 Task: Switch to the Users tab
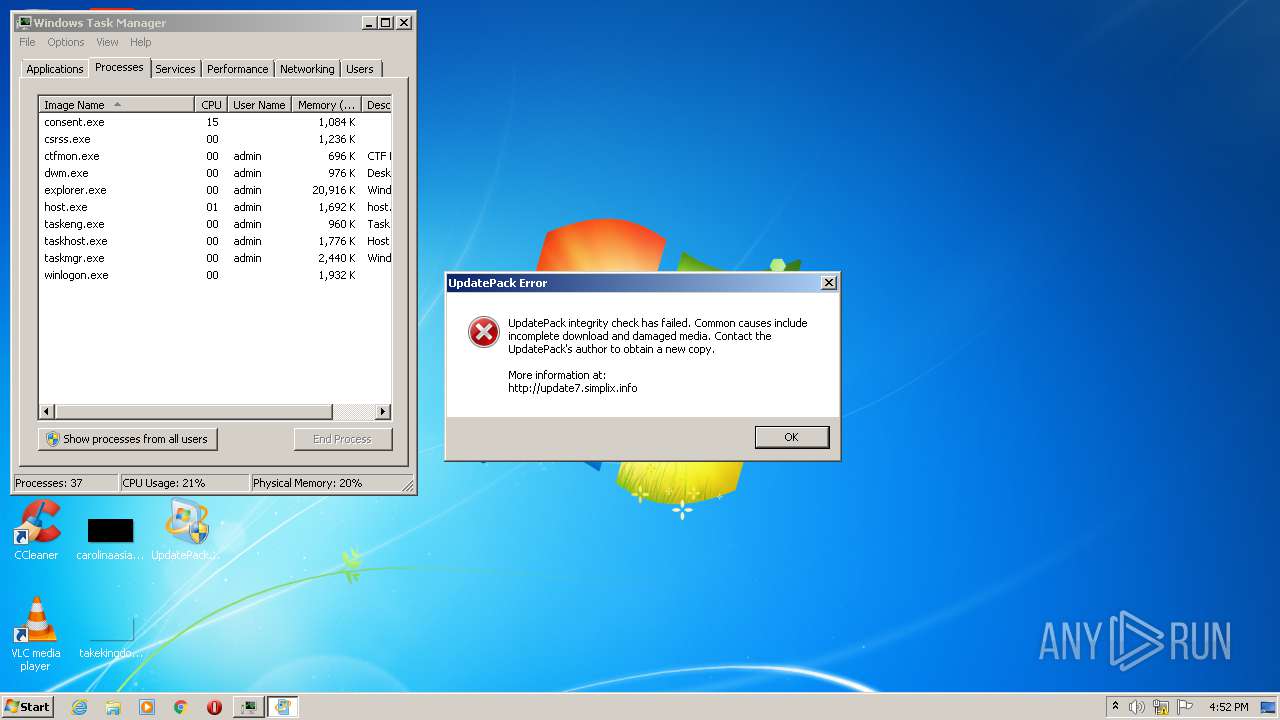[360, 69]
